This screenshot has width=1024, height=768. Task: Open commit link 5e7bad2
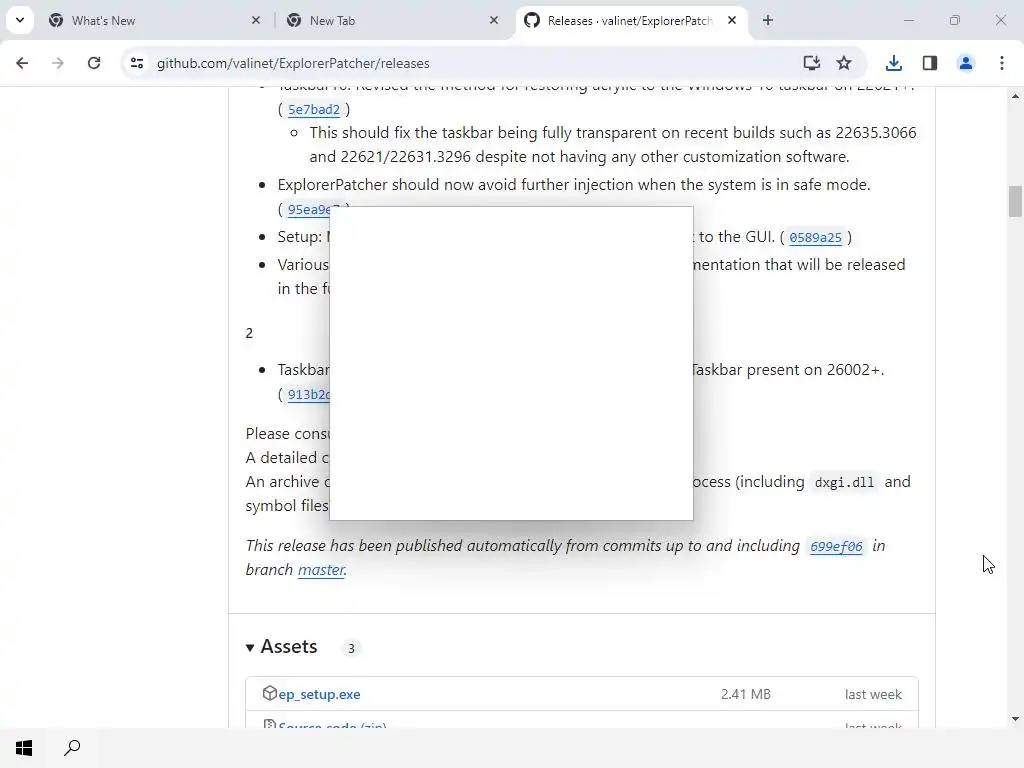pos(314,110)
